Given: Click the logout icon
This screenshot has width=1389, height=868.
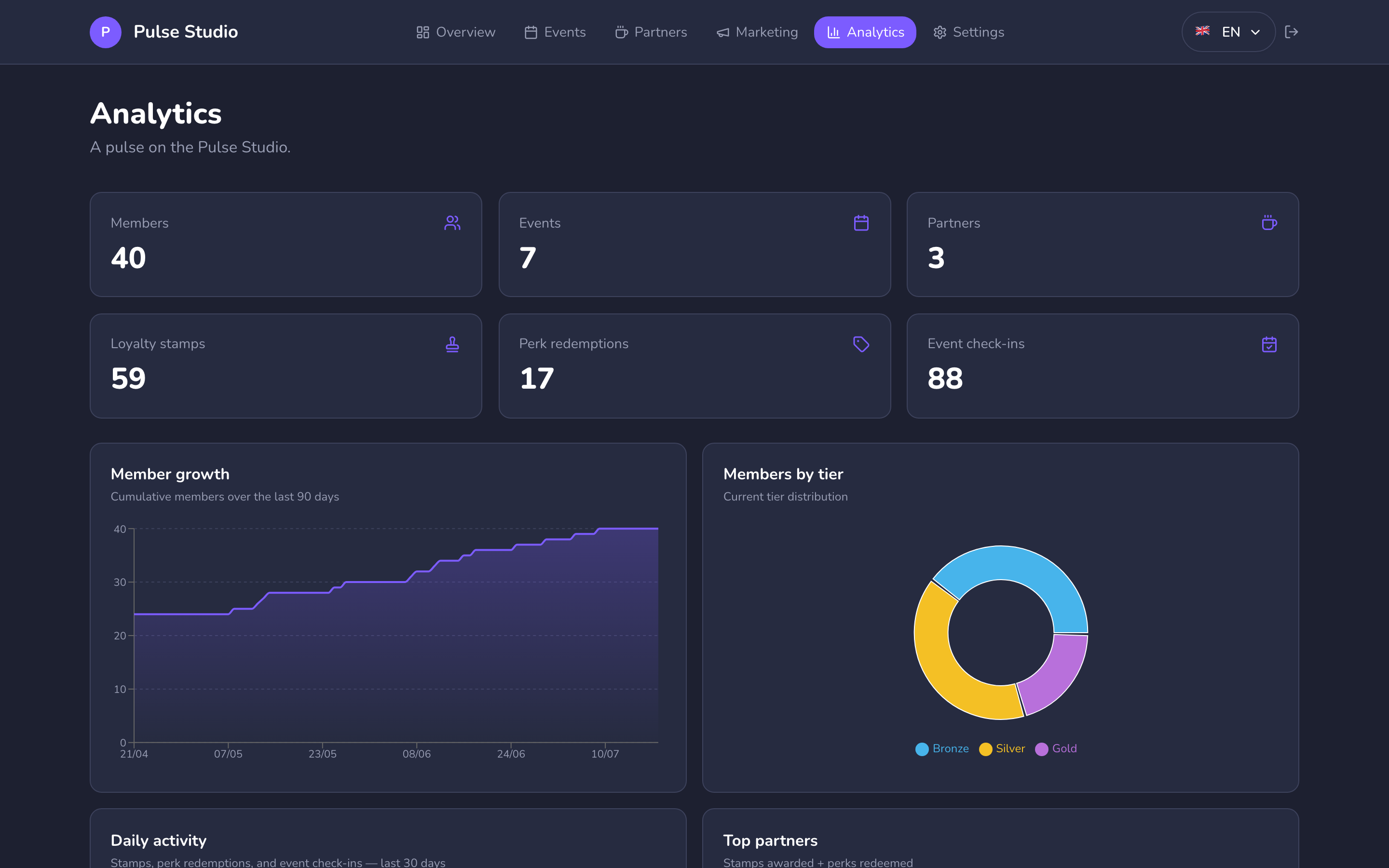Looking at the screenshot, I should click(x=1292, y=32).
